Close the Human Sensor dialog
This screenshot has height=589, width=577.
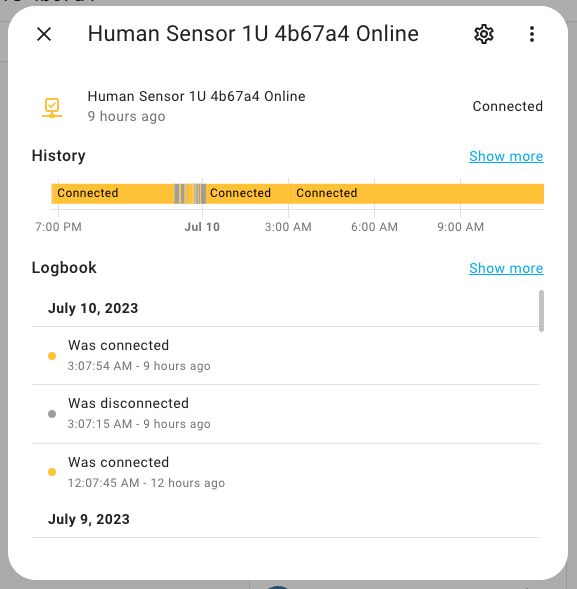click(x=44, y=34)
